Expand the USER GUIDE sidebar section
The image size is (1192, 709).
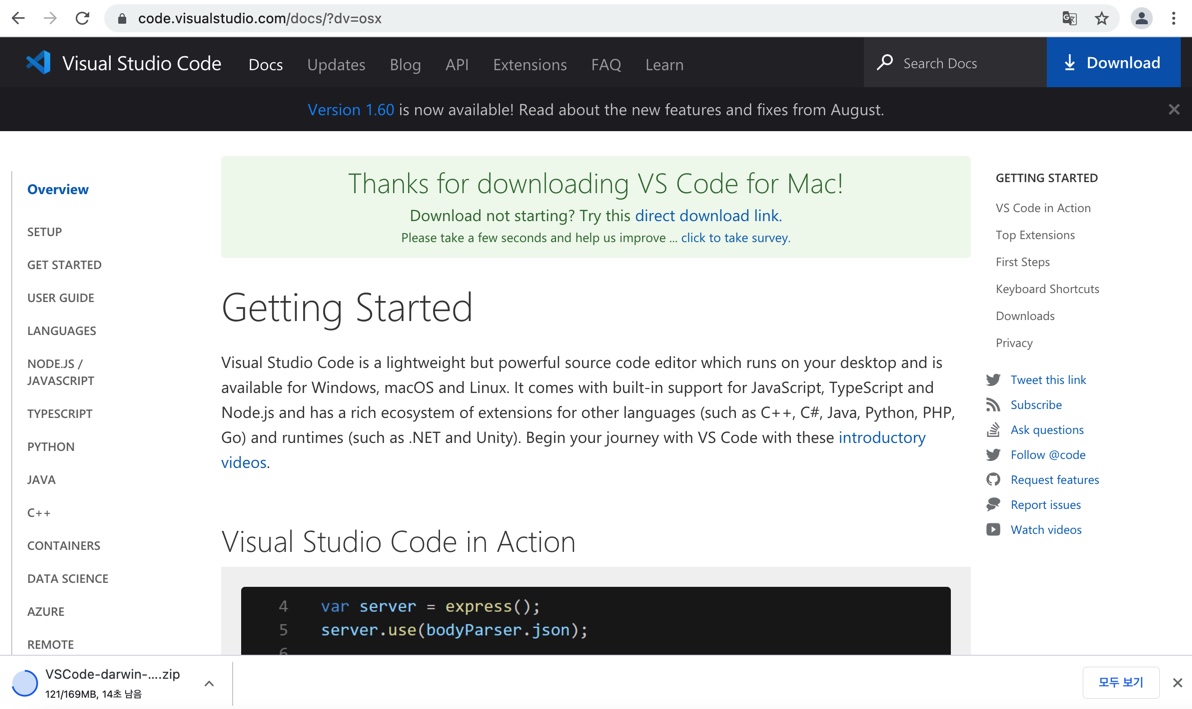point(61,298)
